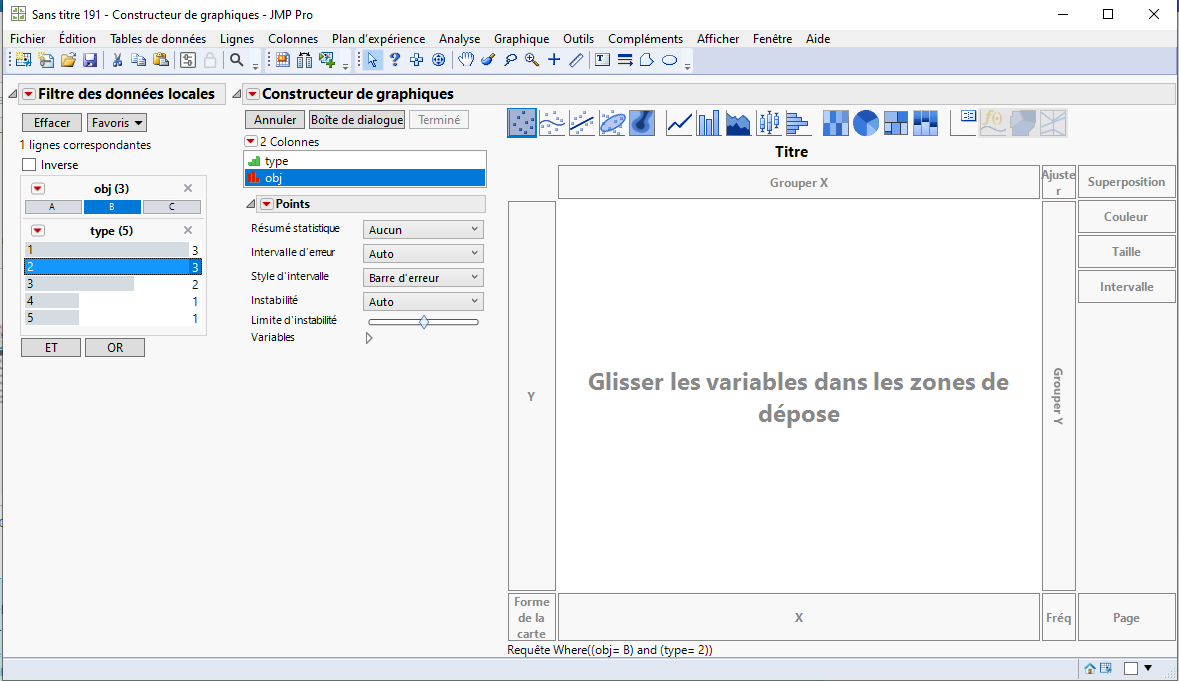This screenshot has height=681, width=1179.
Task: Open the Fichier menu
Action: pyautogui.click(x=28, y=39)
